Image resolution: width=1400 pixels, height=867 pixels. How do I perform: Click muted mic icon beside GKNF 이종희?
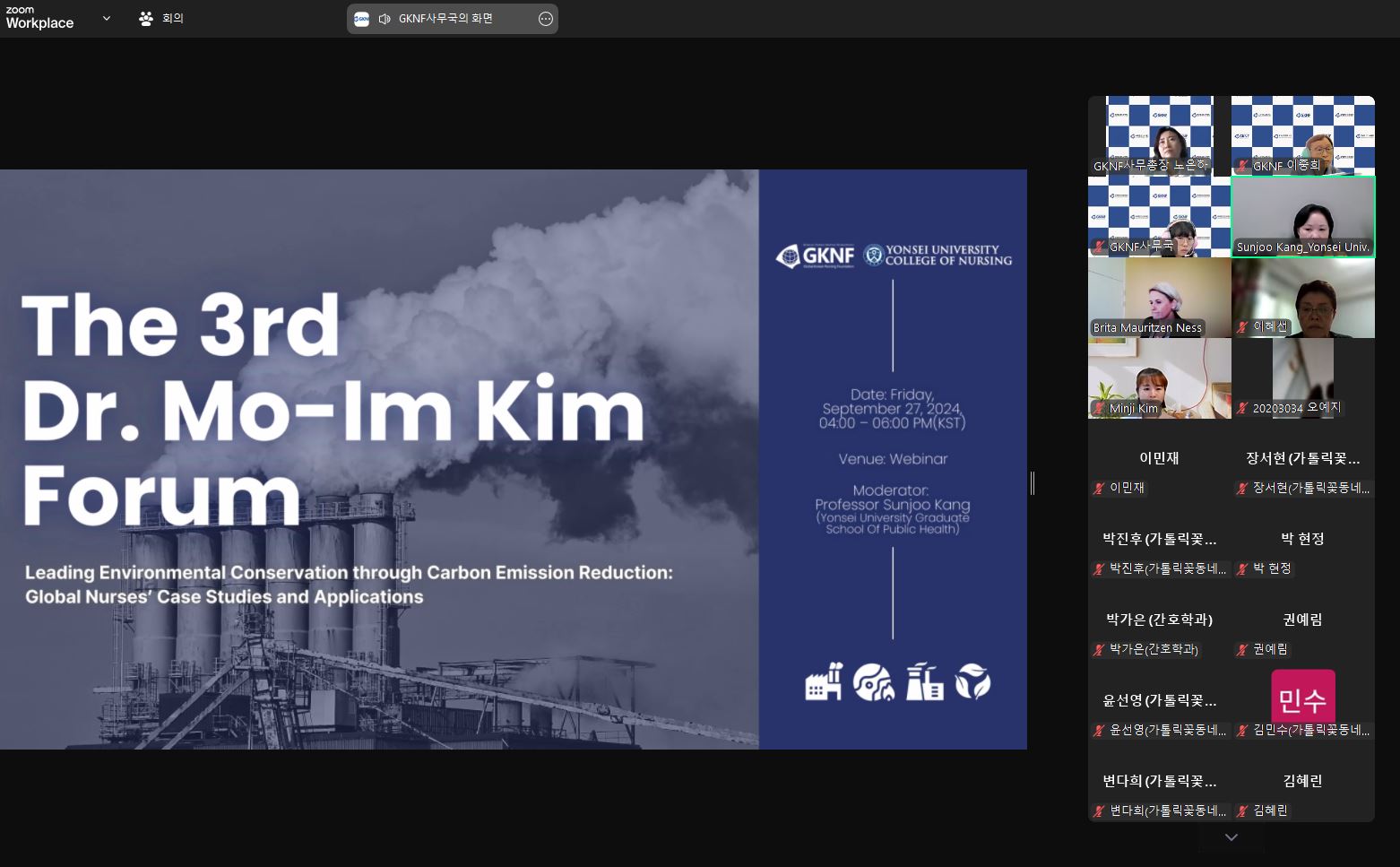coord(1242,166)
